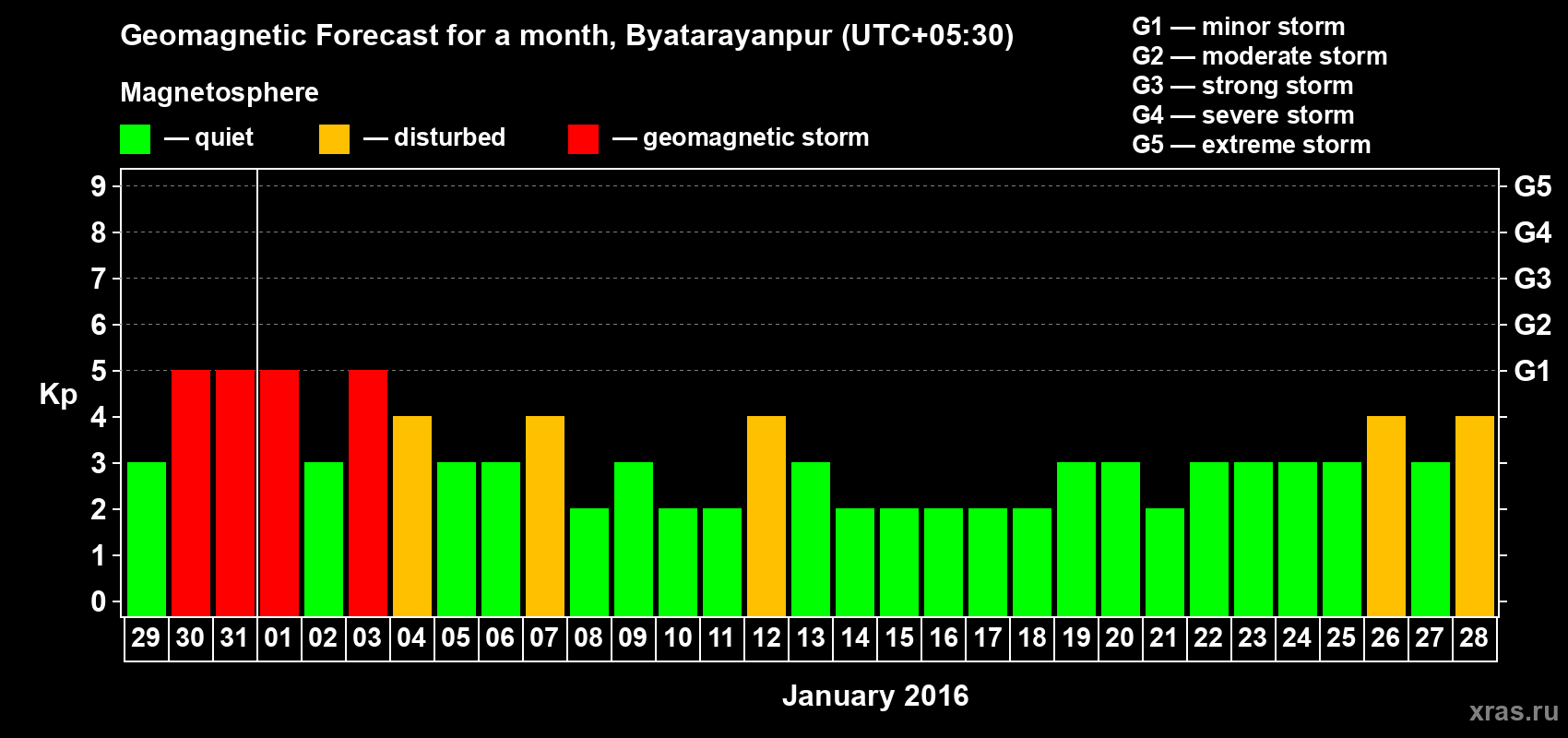Click the red storm bar for day 31
1568x738 pixels.
click(235, 493)
